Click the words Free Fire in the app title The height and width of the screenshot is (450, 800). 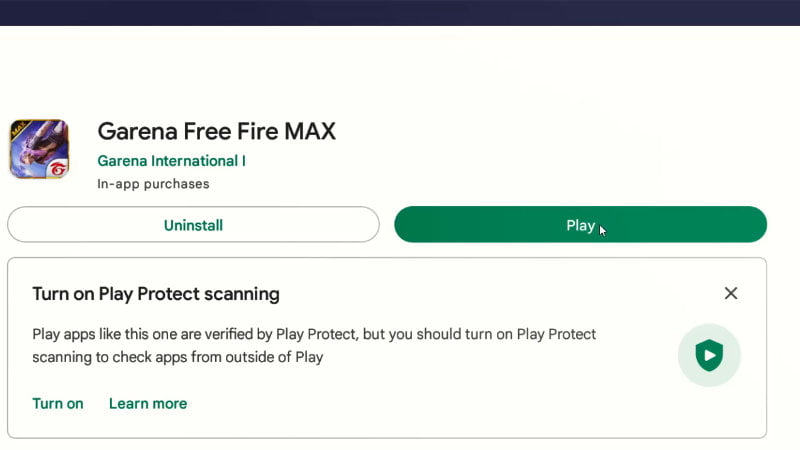(227, 131)
